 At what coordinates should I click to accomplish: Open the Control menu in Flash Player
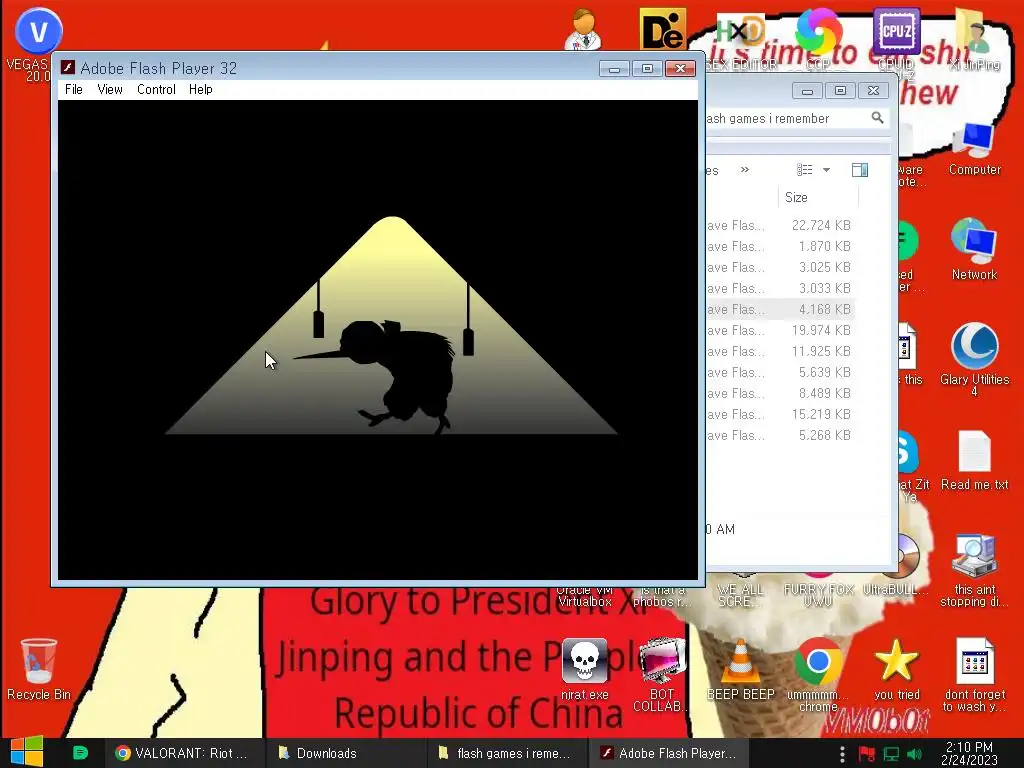point(156,89)
